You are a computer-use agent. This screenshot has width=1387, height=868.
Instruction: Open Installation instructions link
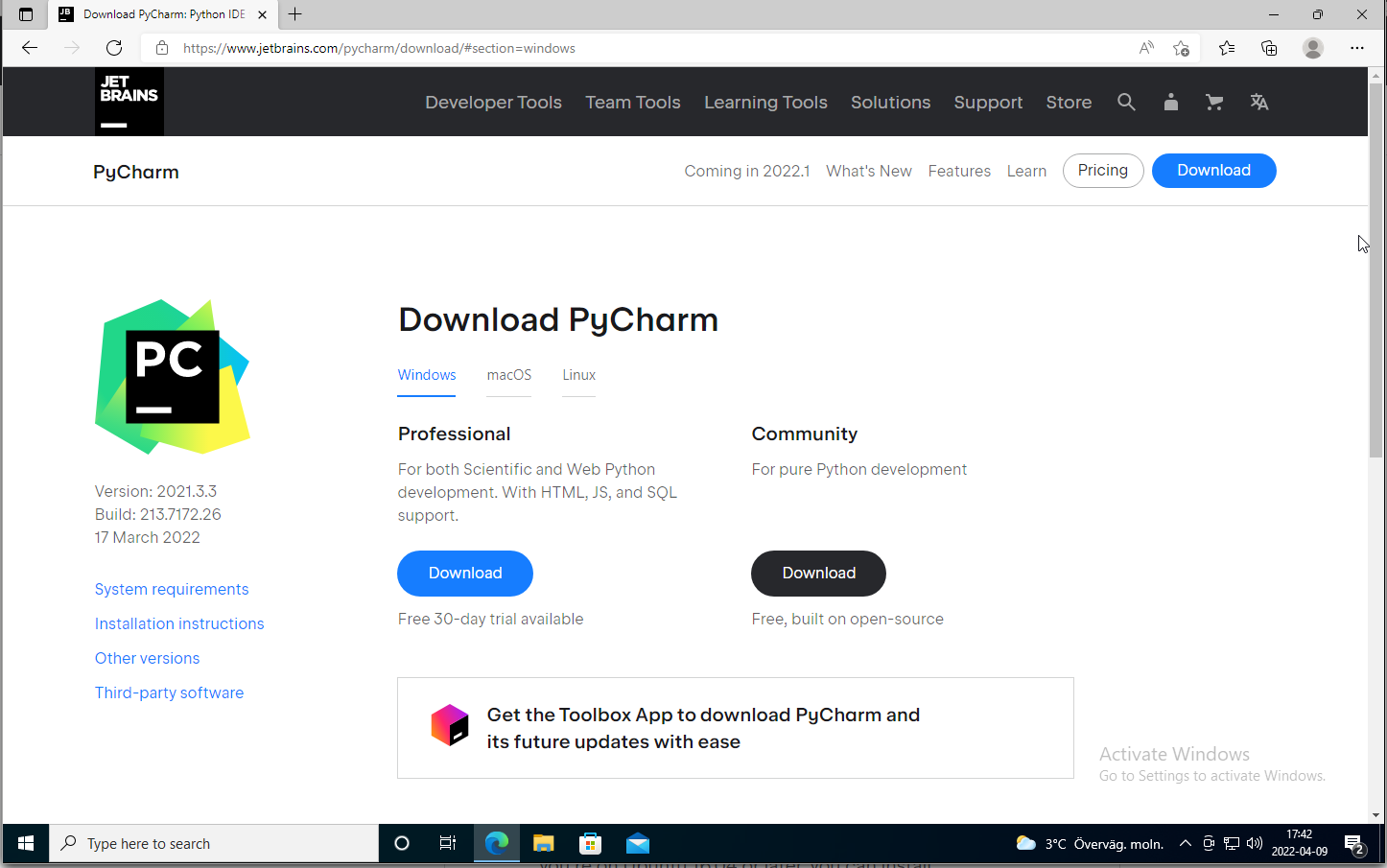pyautogui.click(x=179, y=623)
